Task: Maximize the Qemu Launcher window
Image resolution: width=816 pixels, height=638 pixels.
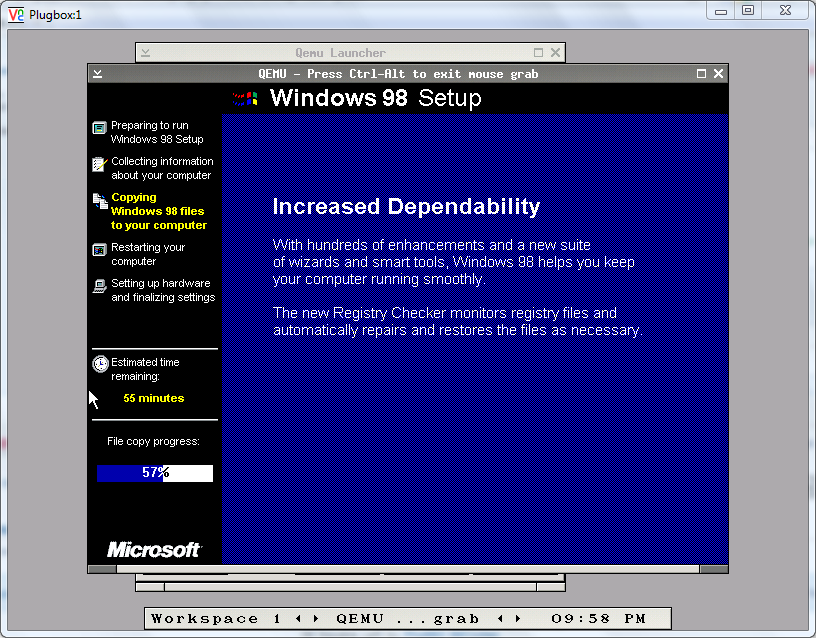Action: click(x=539, y=53)
